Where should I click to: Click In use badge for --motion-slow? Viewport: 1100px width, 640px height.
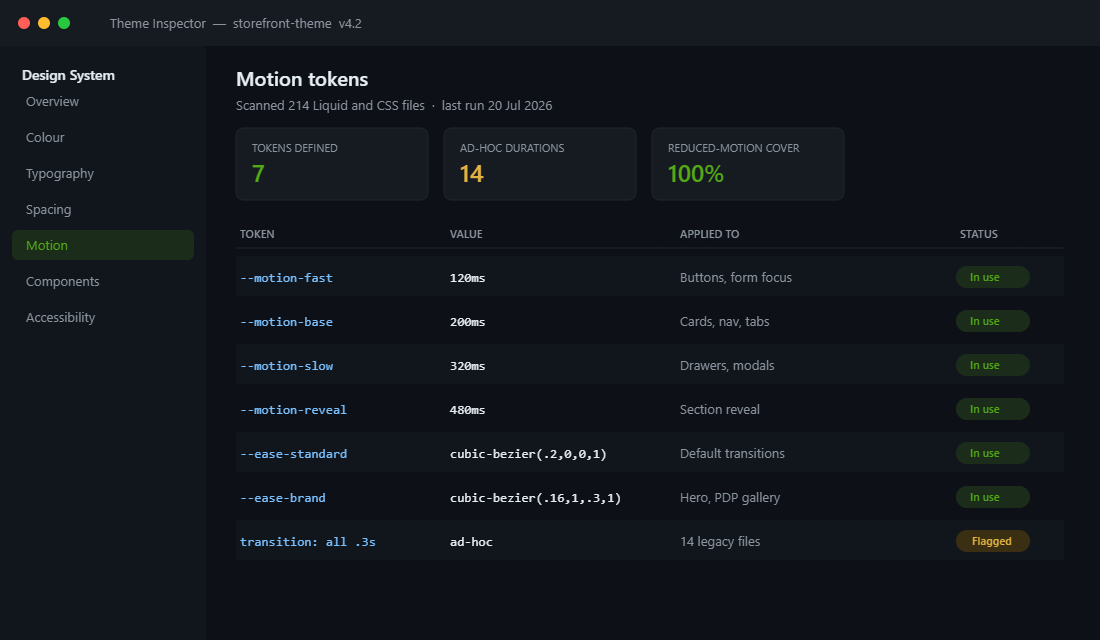(x=993, y=365)
